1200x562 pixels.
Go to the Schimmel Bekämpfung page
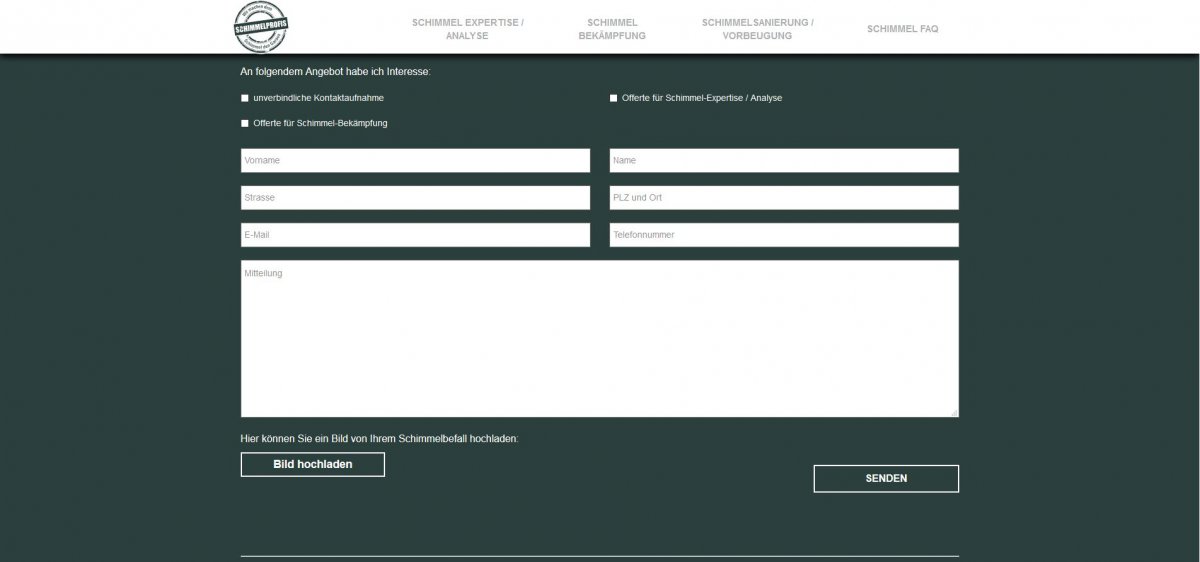tap(612, 28)
